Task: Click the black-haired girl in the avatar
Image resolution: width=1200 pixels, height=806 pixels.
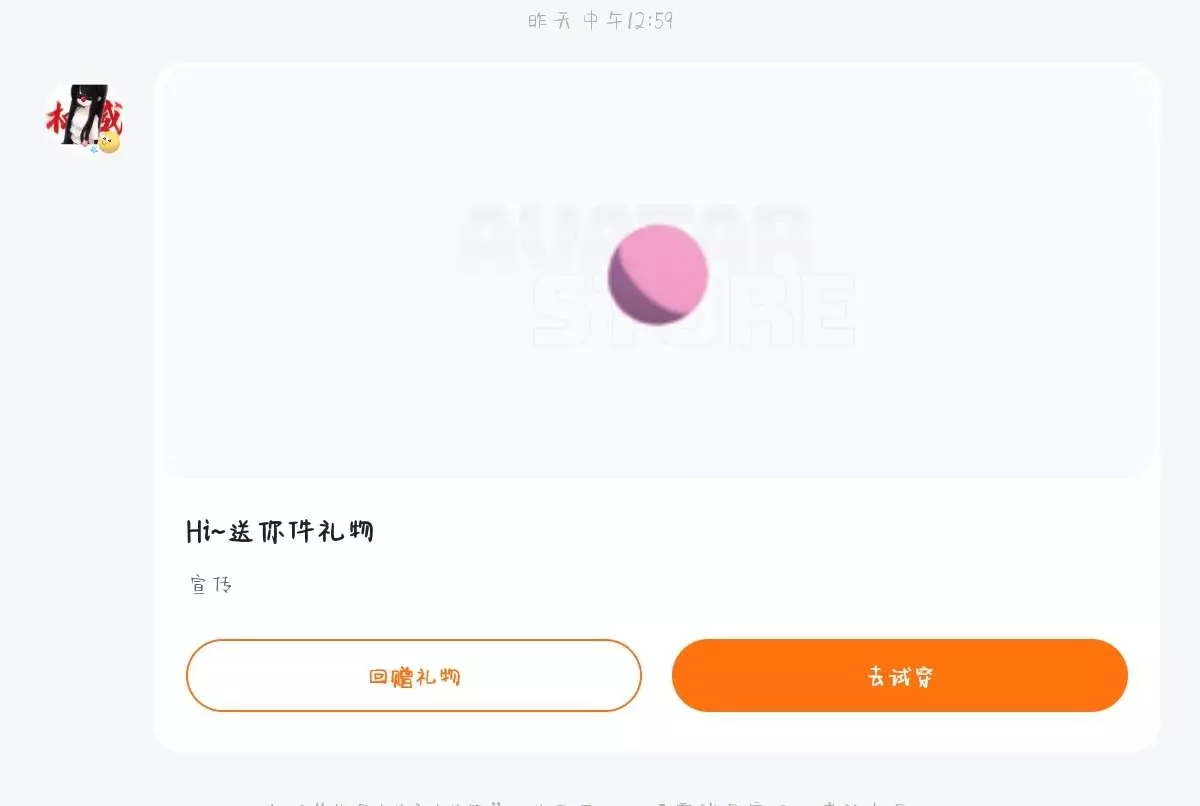Action: click(82, 120)
